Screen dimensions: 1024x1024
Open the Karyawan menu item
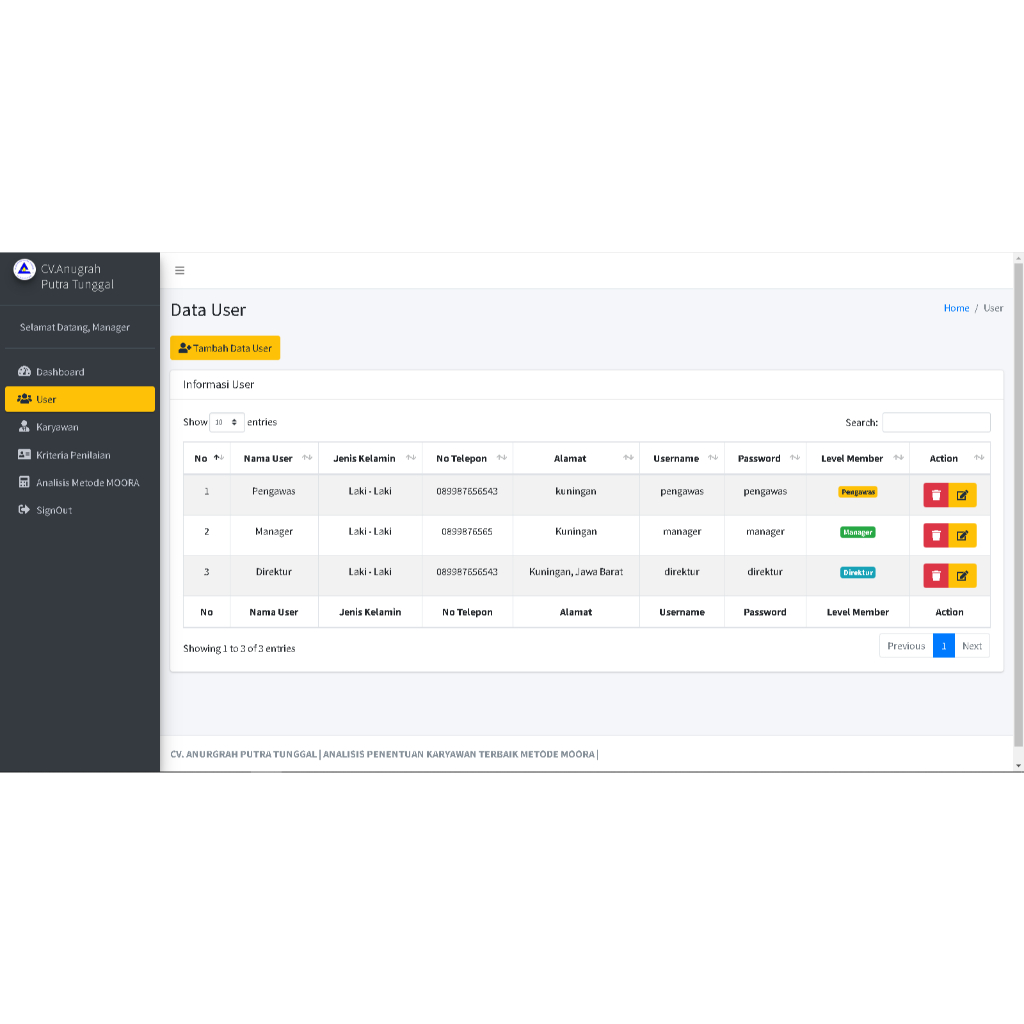[x=80, y=427]
